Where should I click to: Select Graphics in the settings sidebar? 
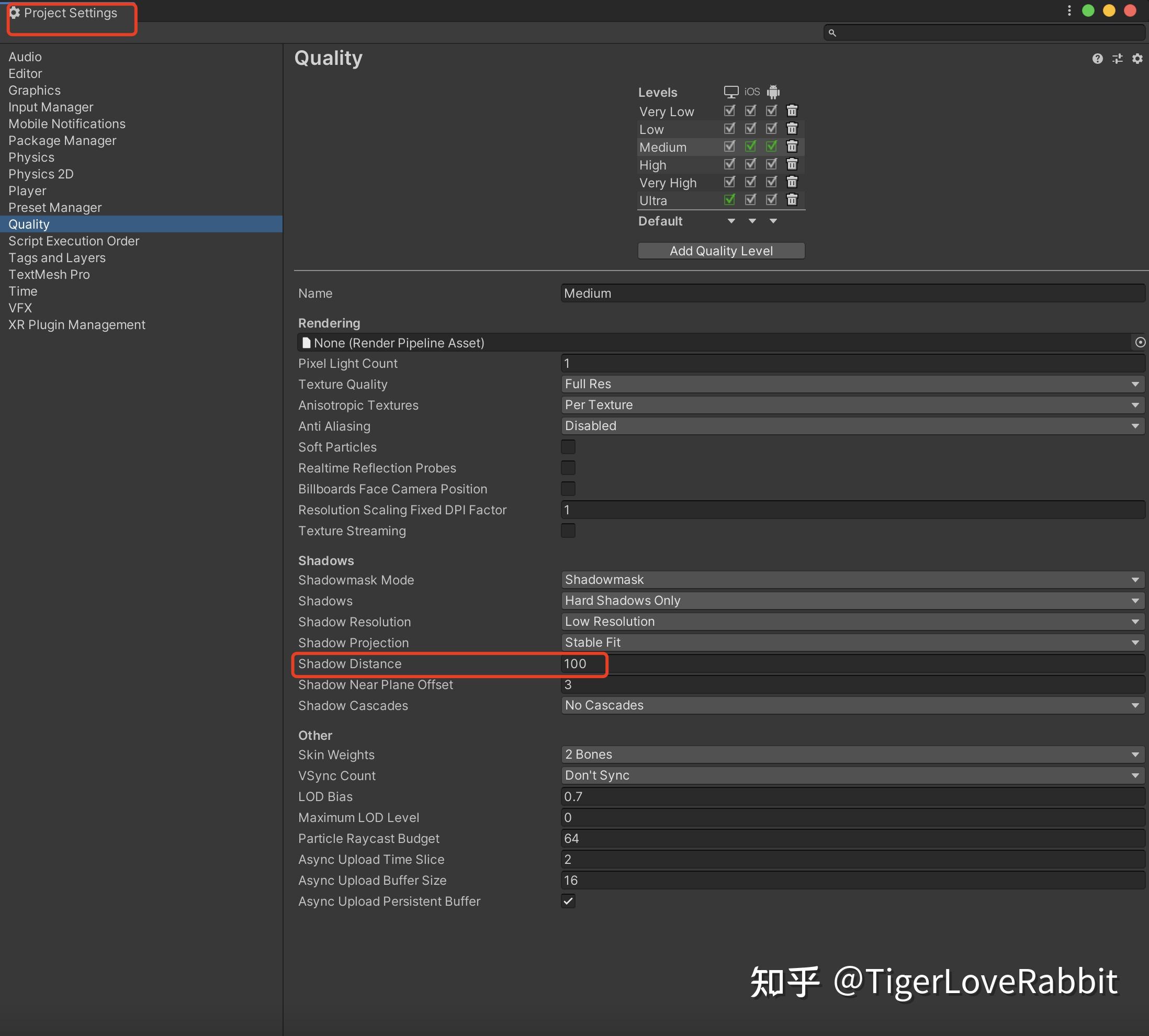tap(34, 91)
